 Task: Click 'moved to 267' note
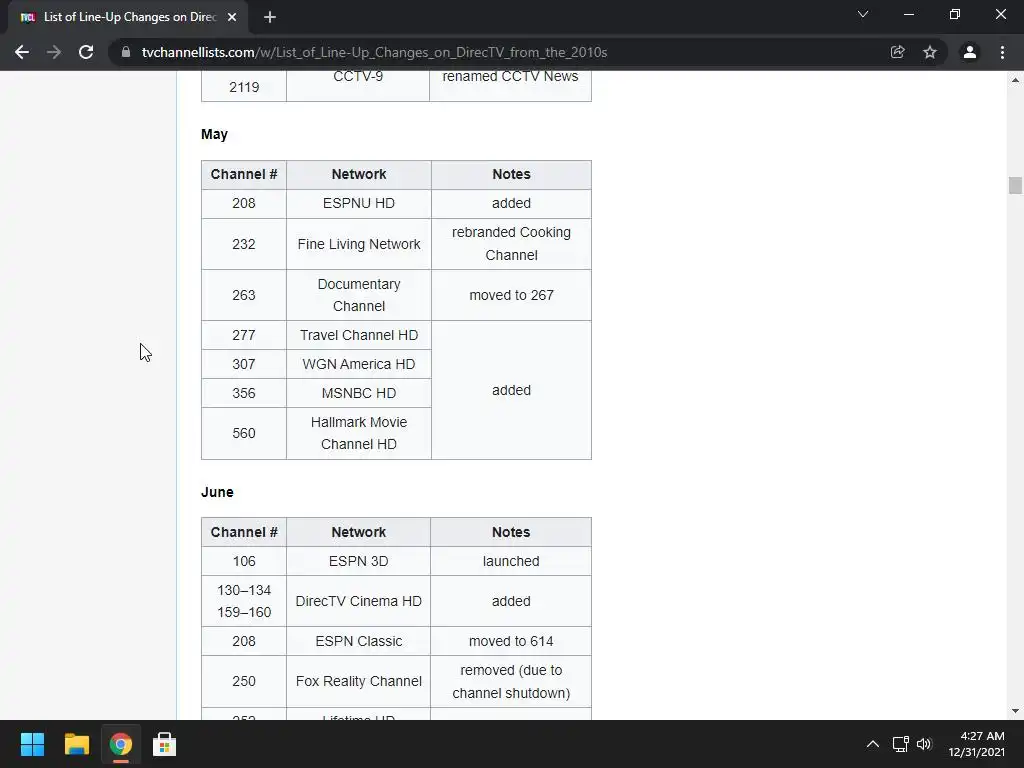click(x=511, y=295)
